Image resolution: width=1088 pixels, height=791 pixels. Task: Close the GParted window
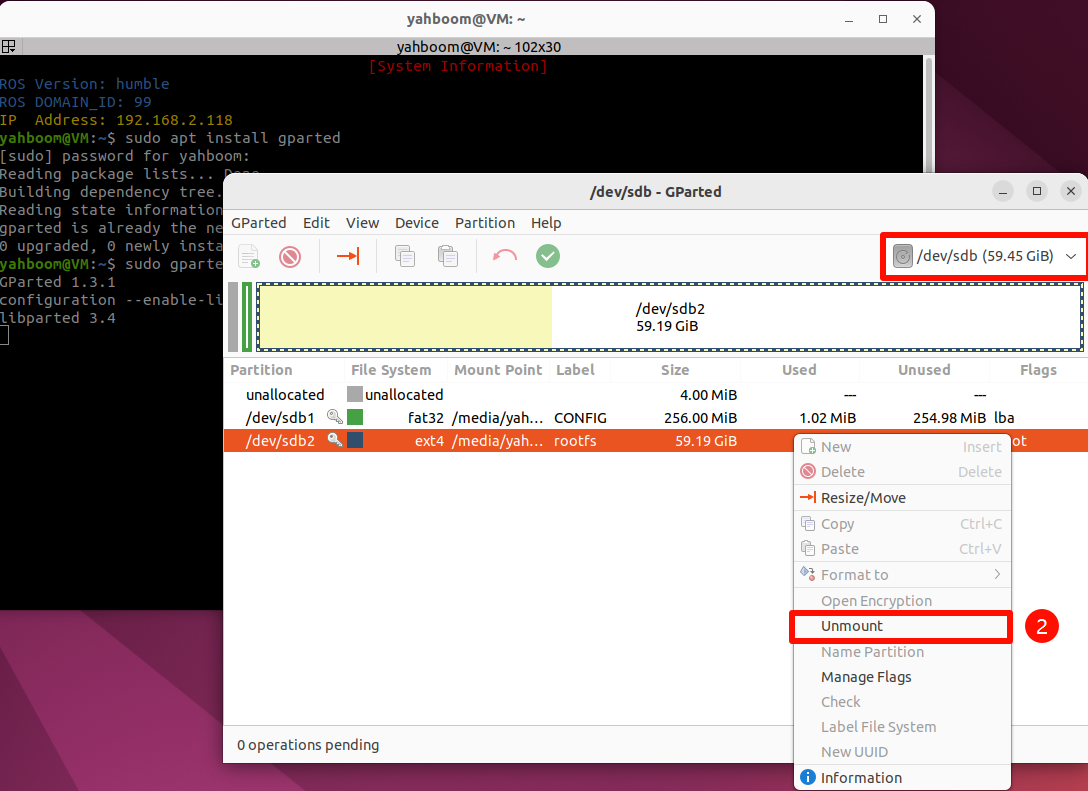[x=1071, y=192]
